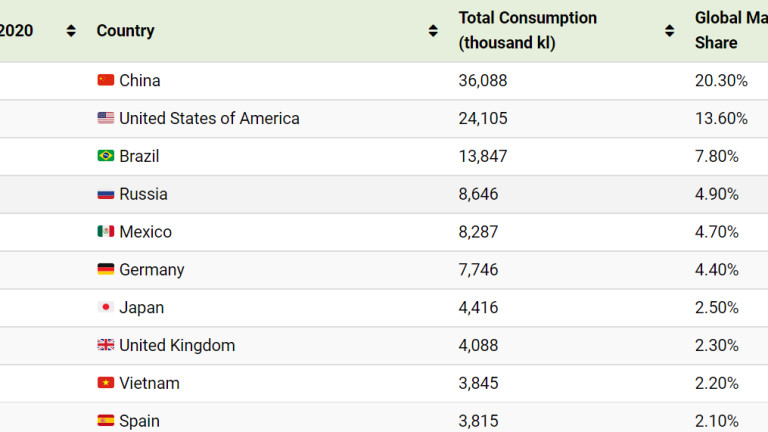Open the United States of America entry
The height and width of the screenshot is (432, 768).
coord(209,118)
